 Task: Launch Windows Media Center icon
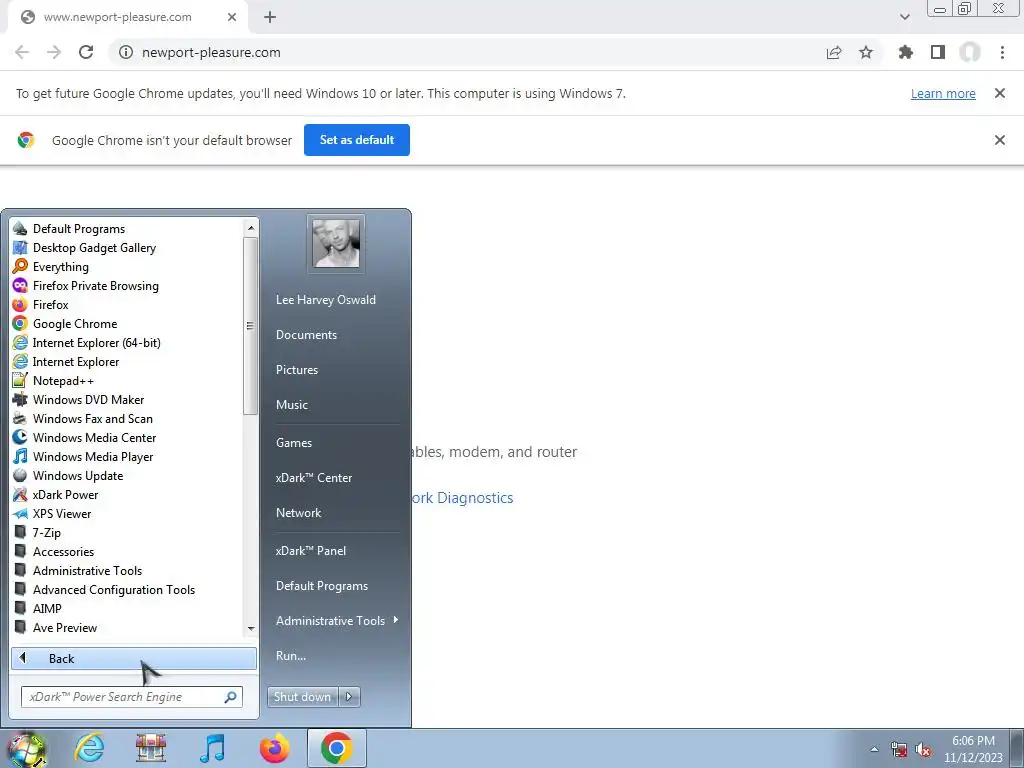20,437
